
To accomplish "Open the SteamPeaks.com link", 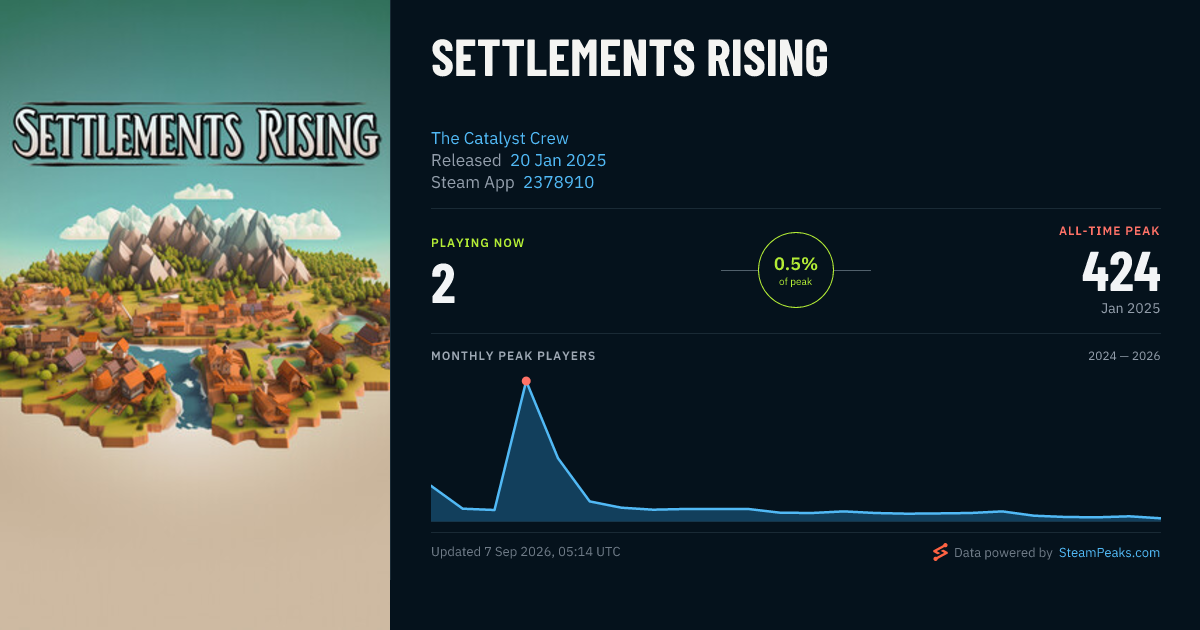I will point(1109,552).
